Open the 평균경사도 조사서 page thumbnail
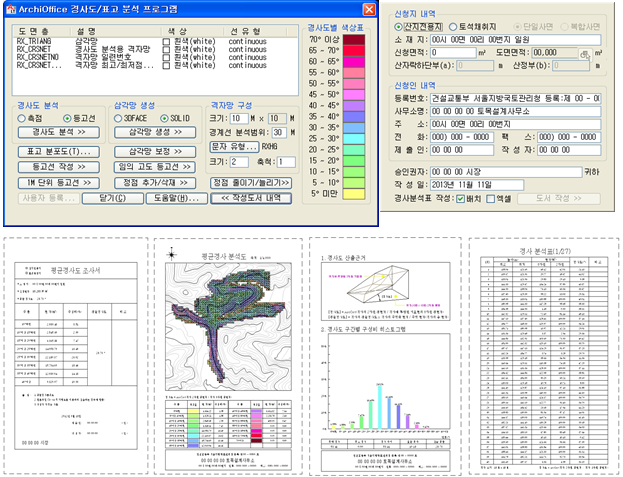This screenshot has height=477, width=623. coord(76,356)
